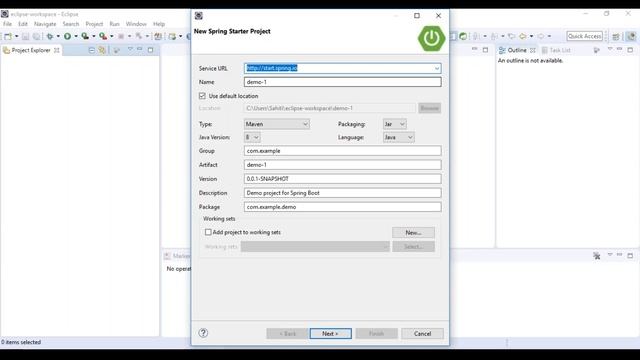This screenshot has width=640, height=360.
Task: Open the Help menu
Action: [x=159, y=24]
